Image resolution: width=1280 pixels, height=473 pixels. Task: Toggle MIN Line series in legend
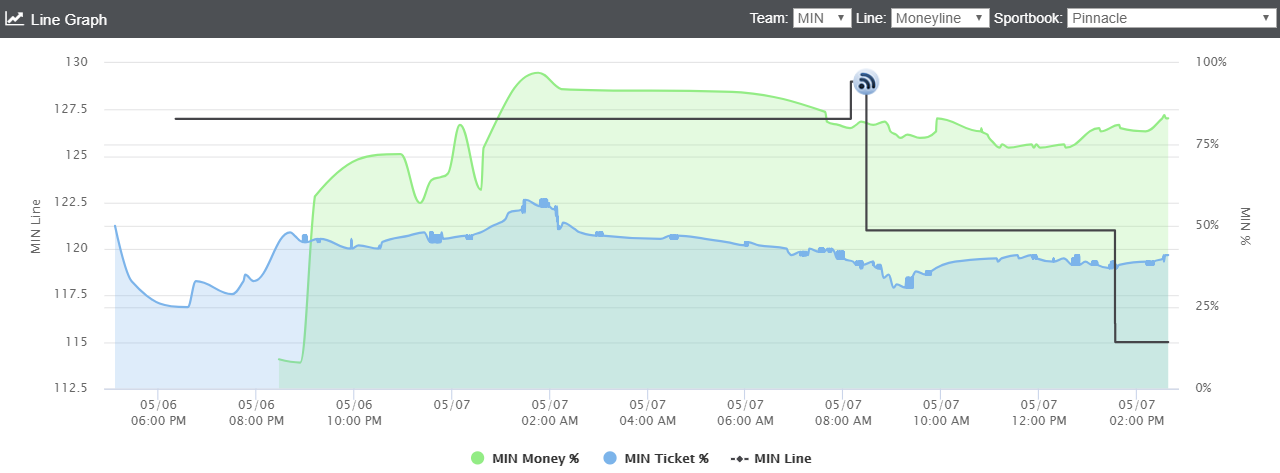pyautogui.click(x=771, y=458)
